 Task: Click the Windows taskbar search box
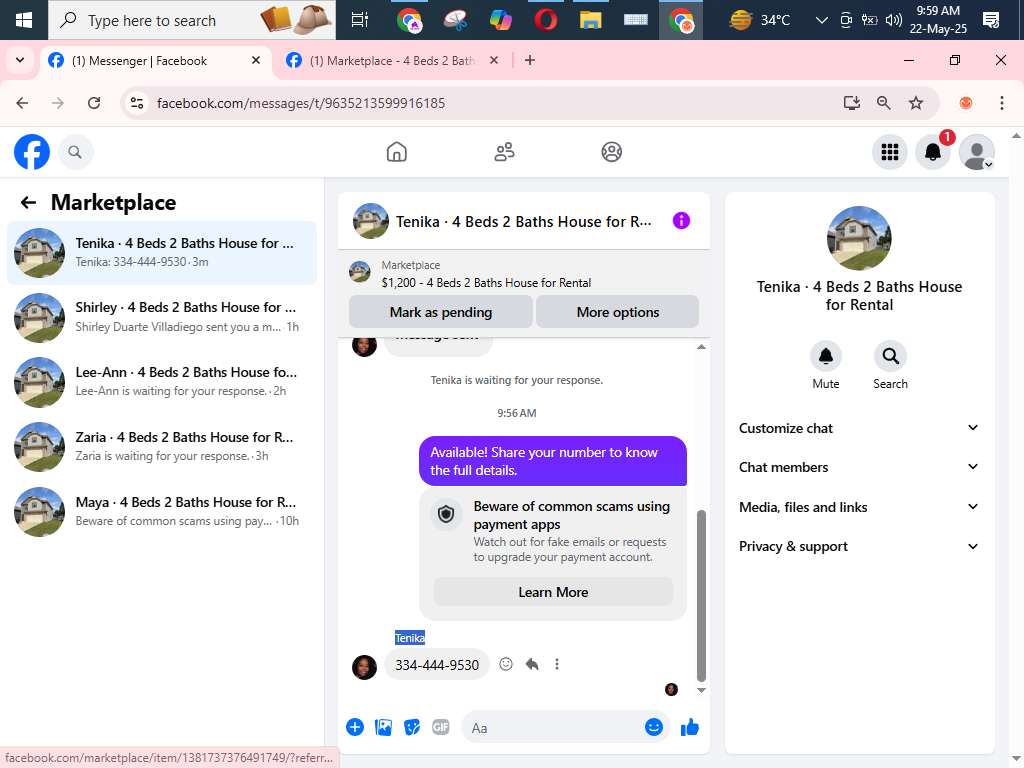pos(192,20)
